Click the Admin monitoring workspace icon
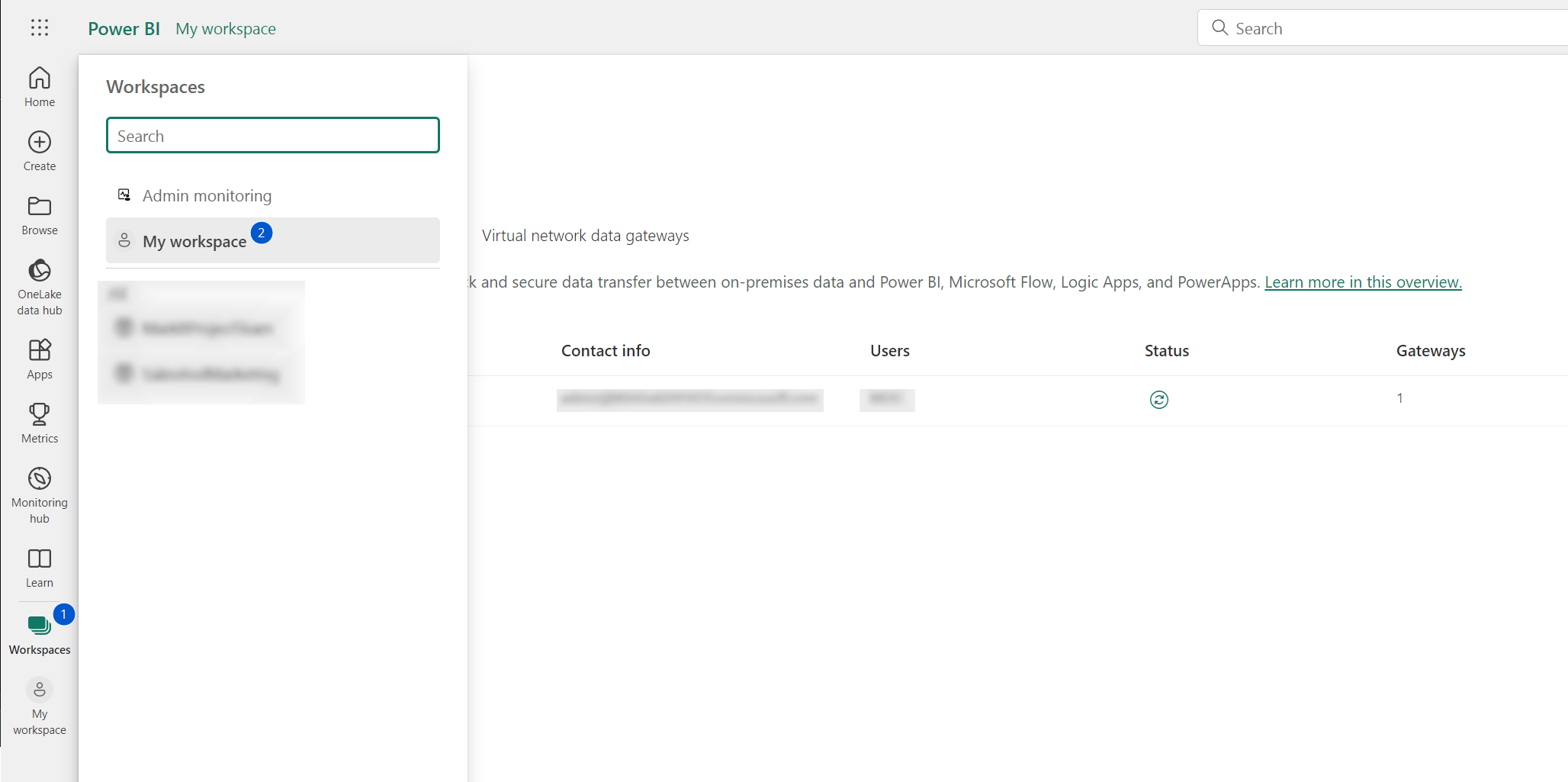Image resolution: width=1568 pixels, height=782 pixels. click(124, 195)
